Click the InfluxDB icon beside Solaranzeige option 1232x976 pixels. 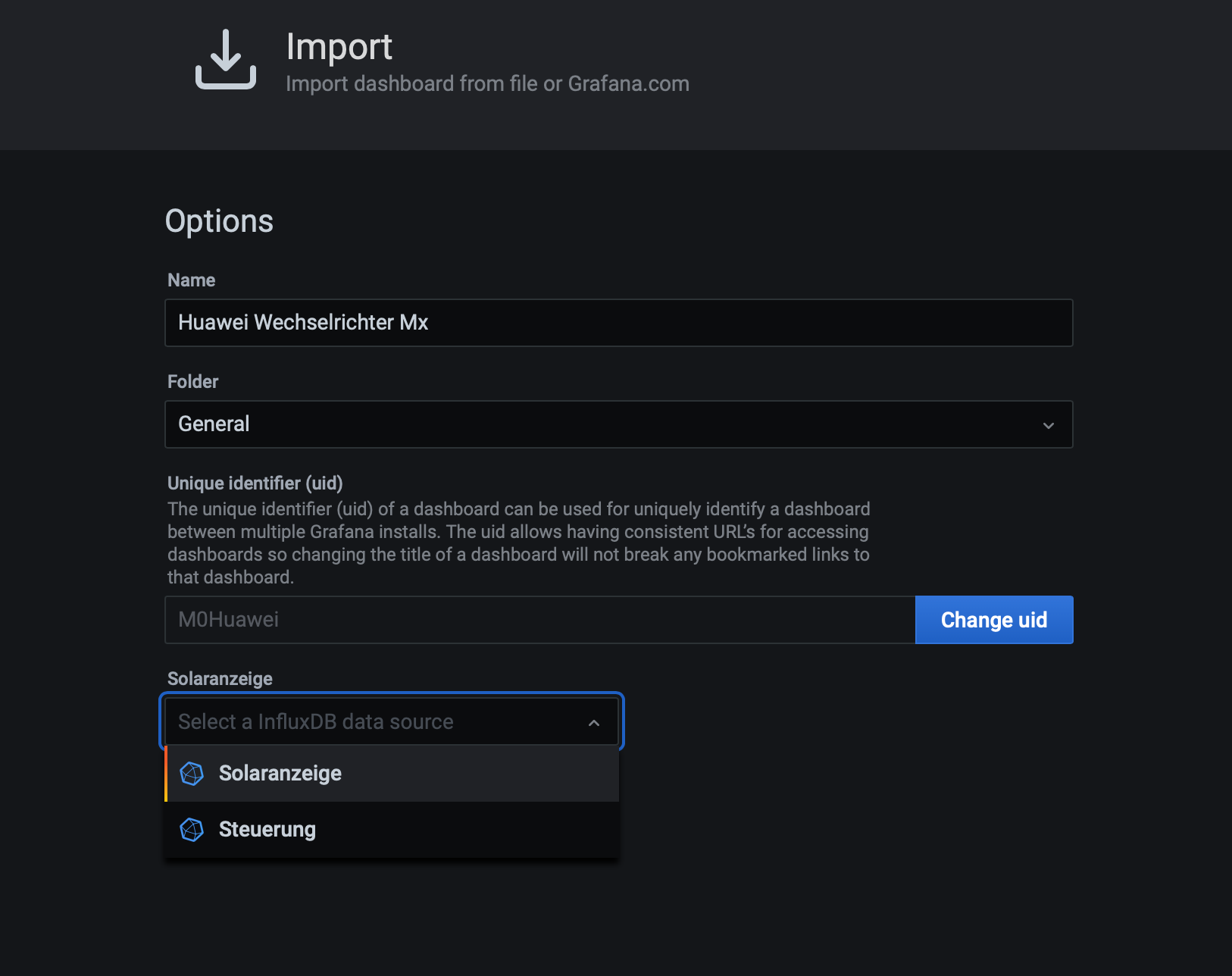click(192, 774)
